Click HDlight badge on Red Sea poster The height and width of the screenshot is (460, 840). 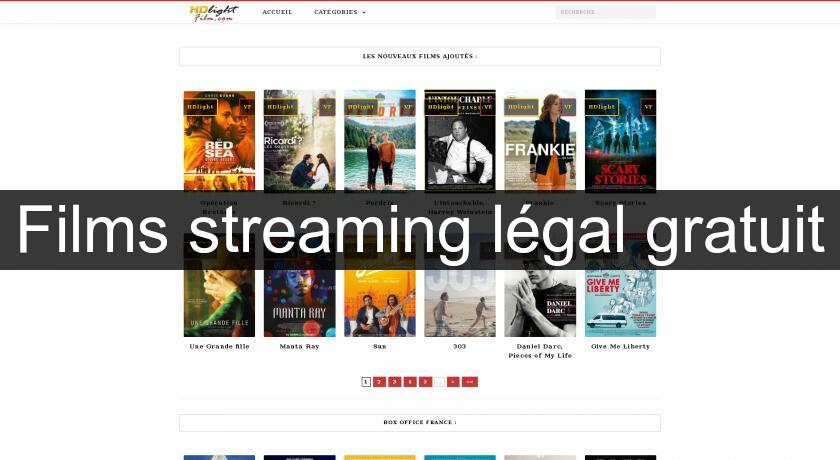coord(200,107)
